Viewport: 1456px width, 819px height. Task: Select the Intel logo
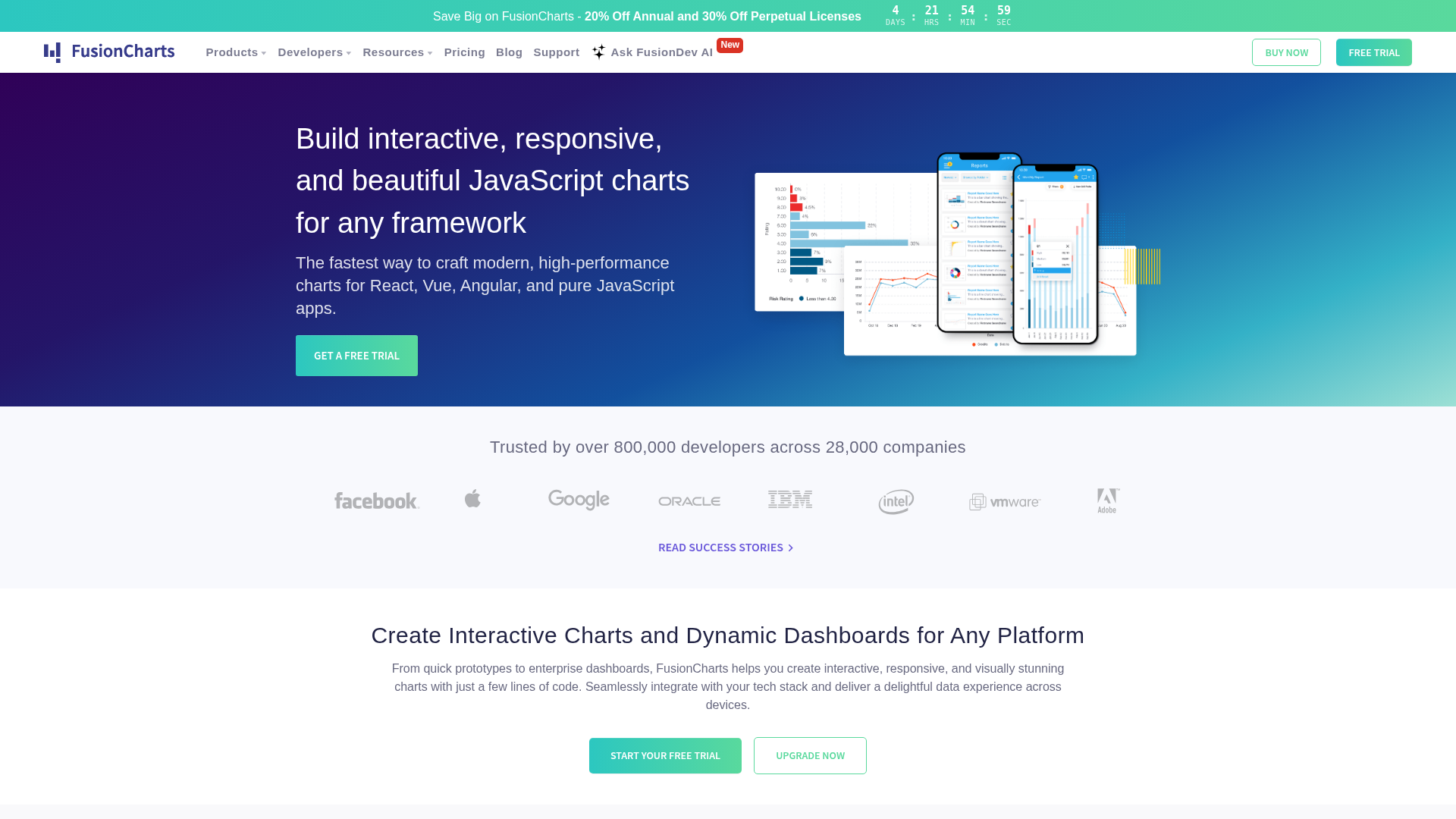(896, 501)
